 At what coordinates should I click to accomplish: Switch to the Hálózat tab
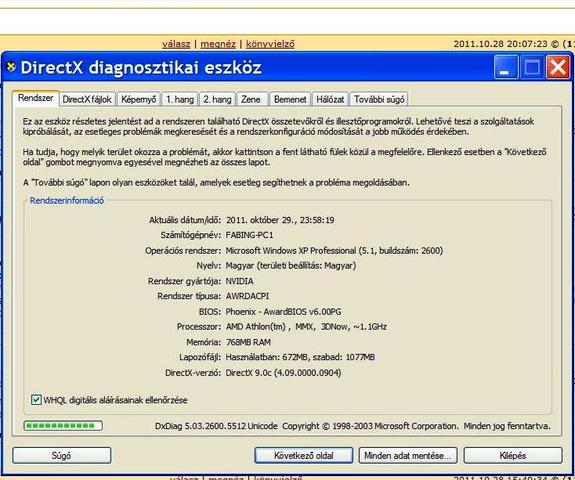pyautogui.click(x=330, y=99)
